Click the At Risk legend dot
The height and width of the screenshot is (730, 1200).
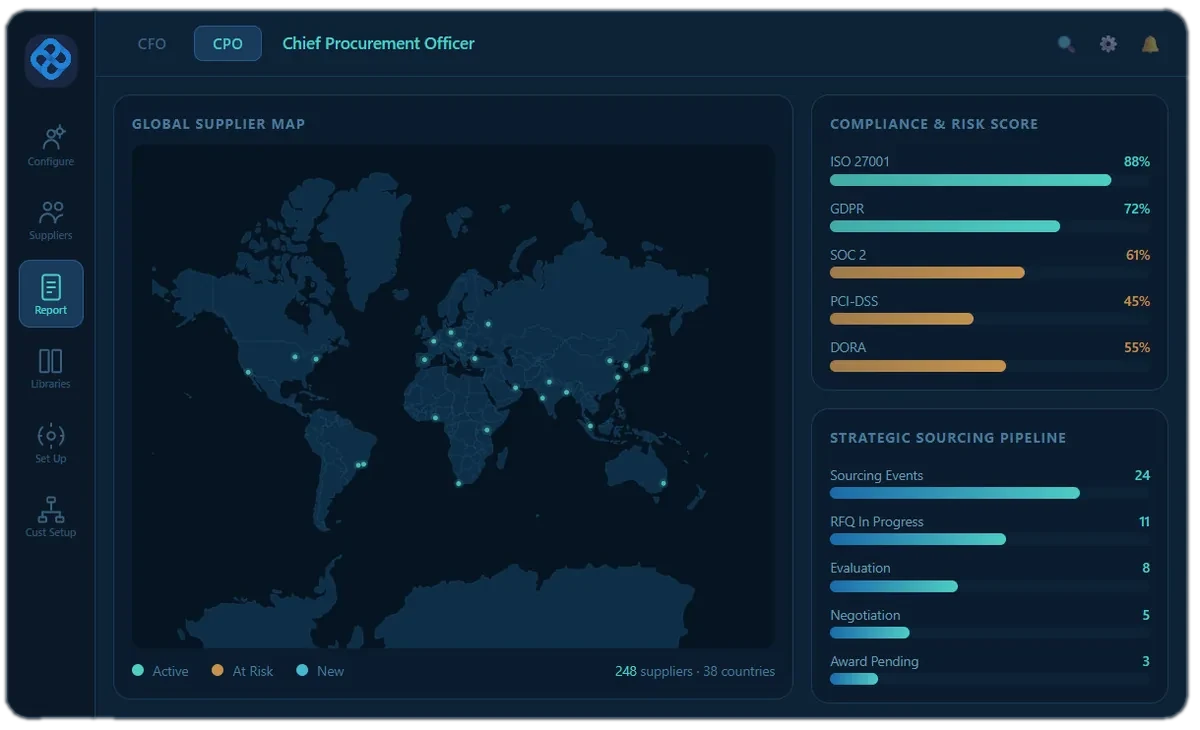coord(218,670)
